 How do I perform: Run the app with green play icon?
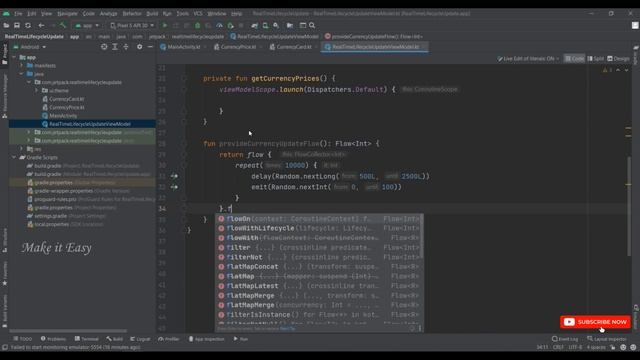pos(165,25)
